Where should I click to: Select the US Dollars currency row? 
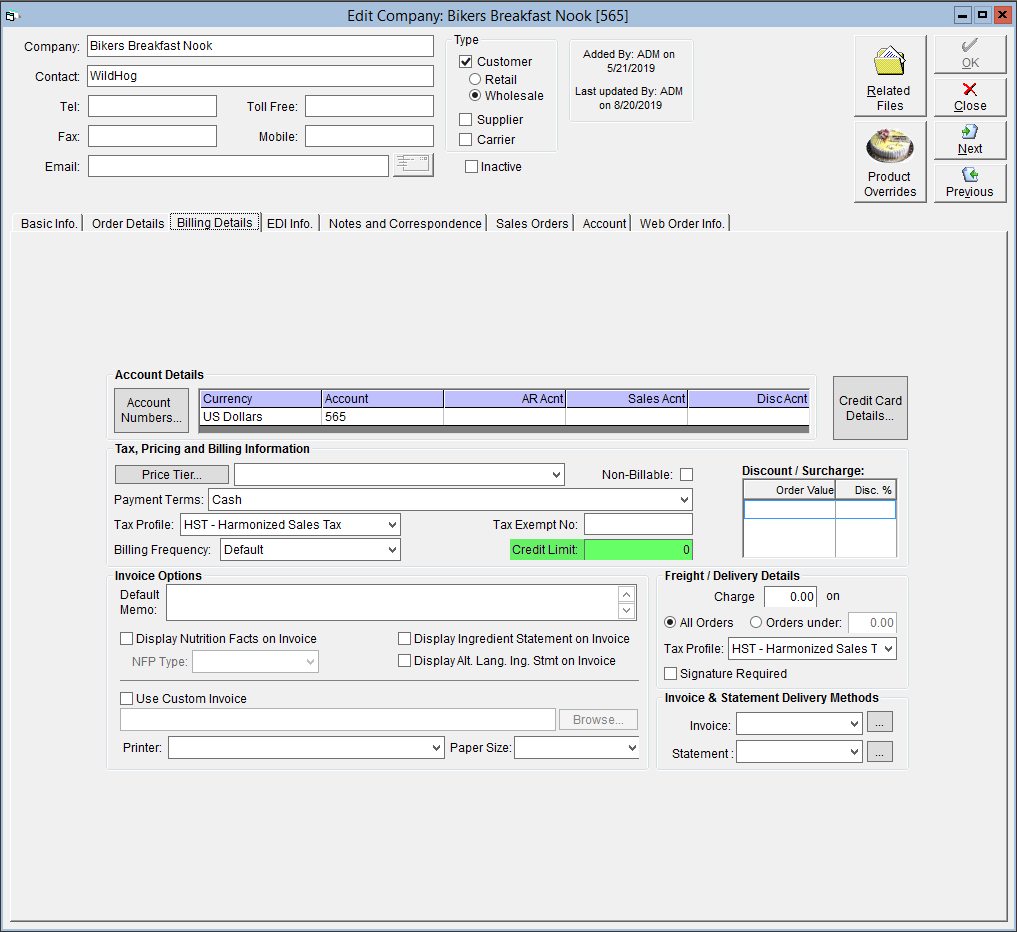pyautogui.click(x=504, y=417)
